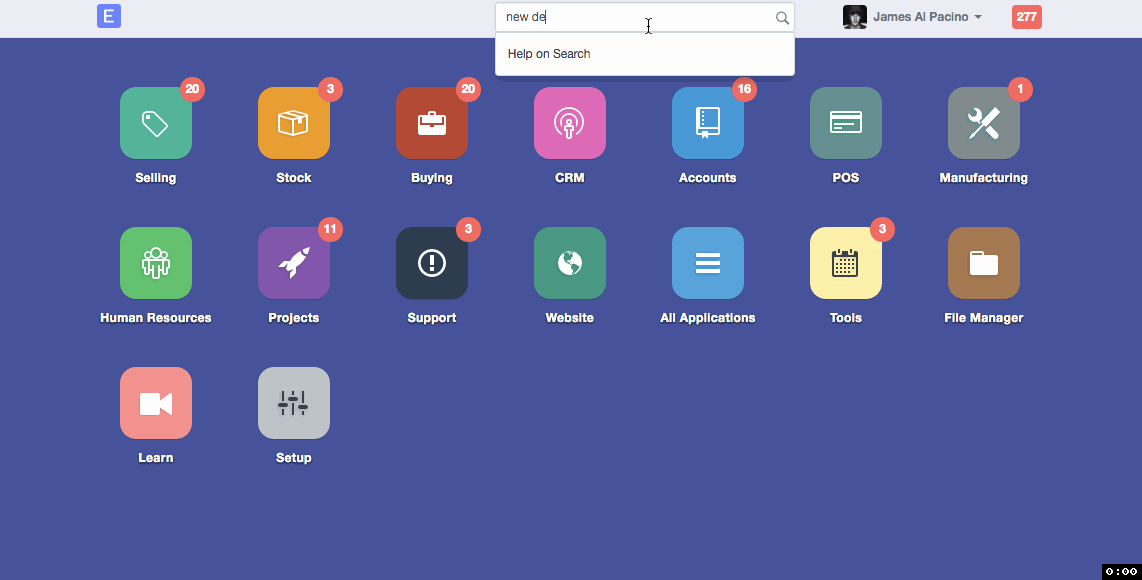The image size is (1142, 580).
Task: Launch the Buying module
Action: click(x=432, y=123)
